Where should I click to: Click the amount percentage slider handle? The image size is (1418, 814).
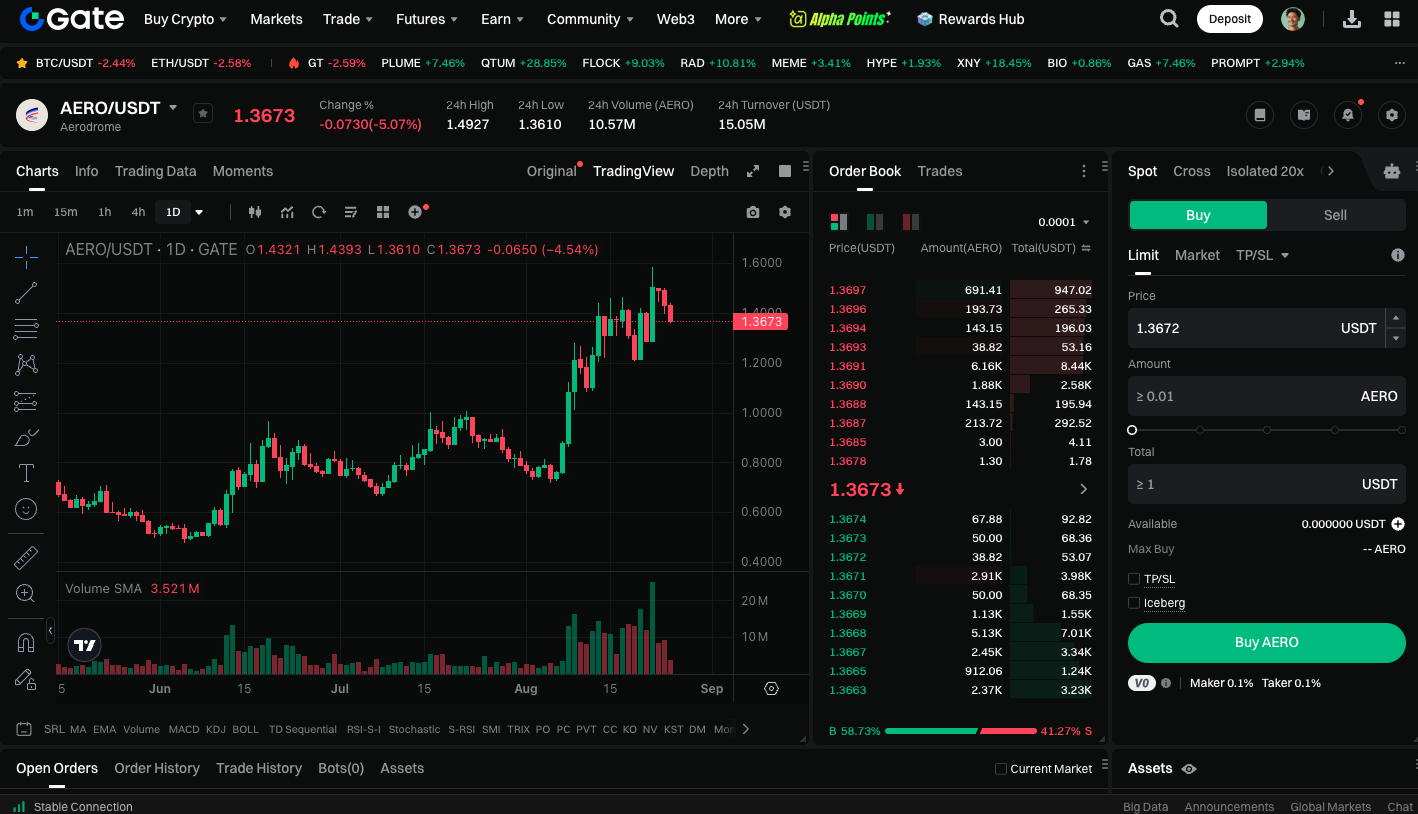point(1132,430)
